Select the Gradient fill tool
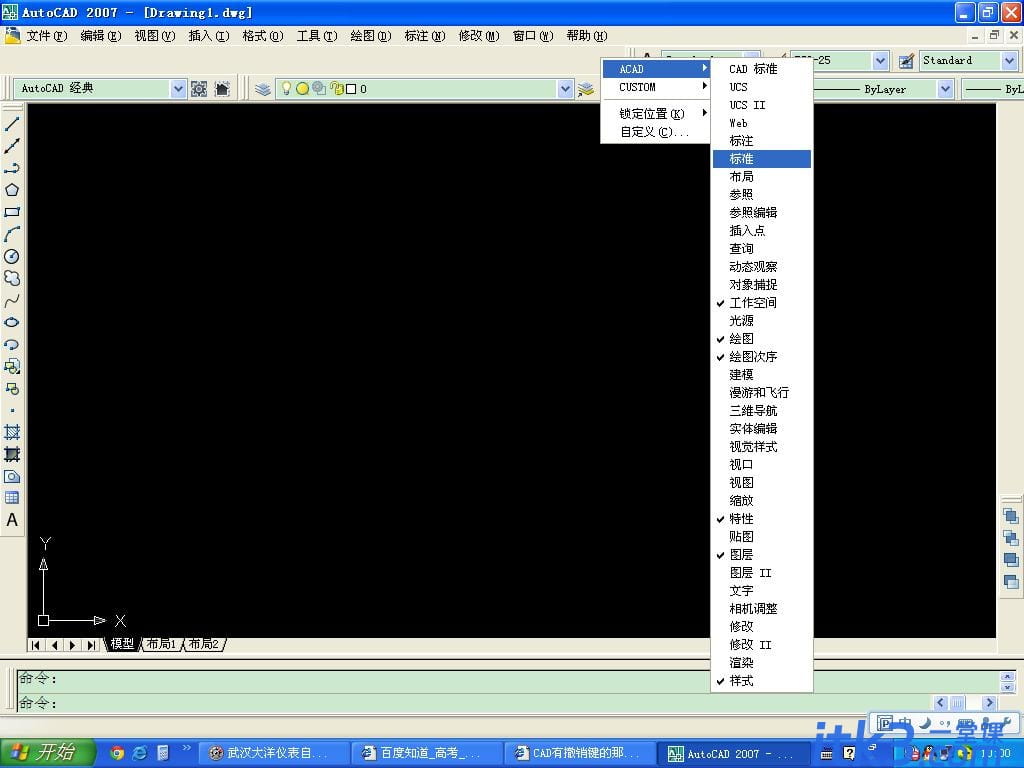This screenshot has height=768, width=1024. (12, 454)
